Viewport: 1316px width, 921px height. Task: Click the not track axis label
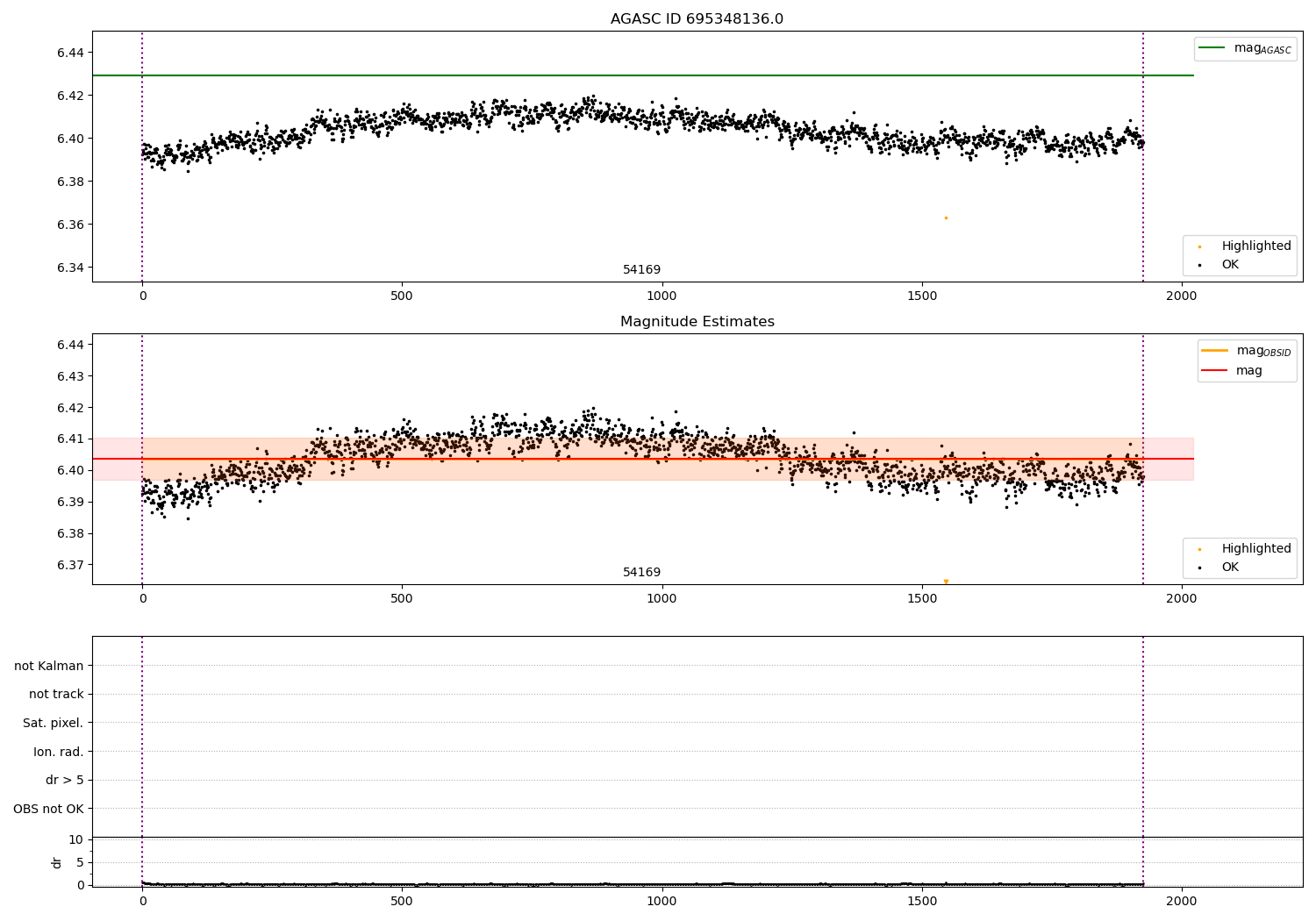click(56, 695)
